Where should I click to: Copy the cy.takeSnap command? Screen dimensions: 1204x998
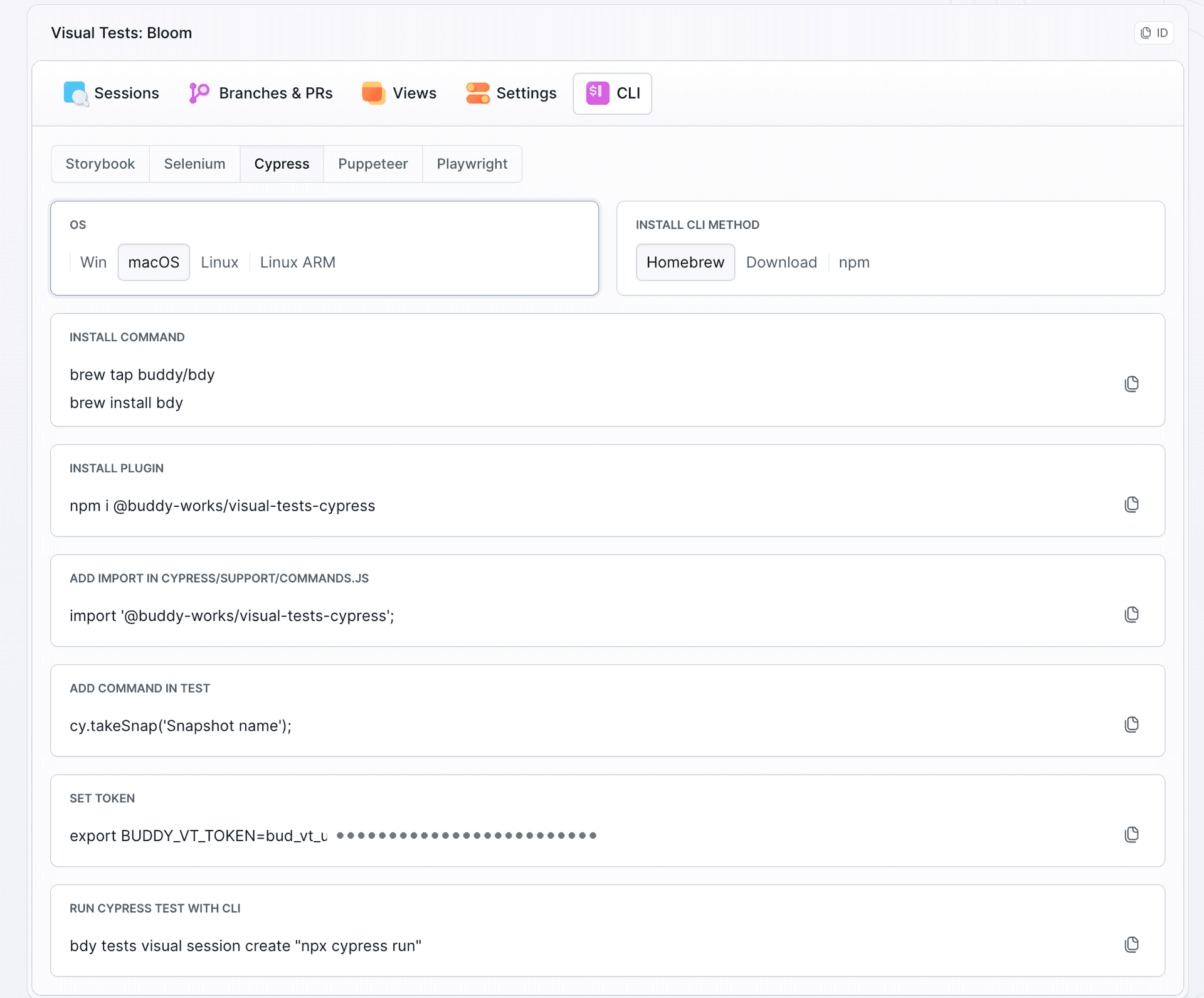[1131, 725]
